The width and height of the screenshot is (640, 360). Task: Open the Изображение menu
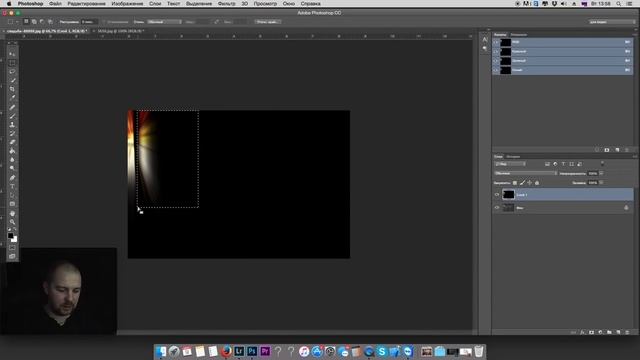[x=127, y=4]
